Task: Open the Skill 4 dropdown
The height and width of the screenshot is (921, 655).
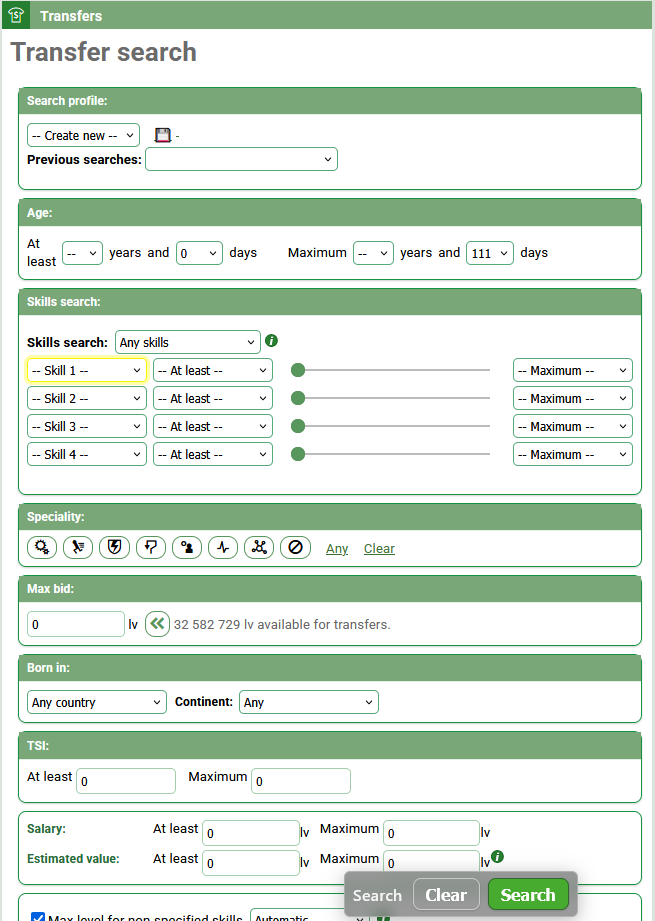Action: [87, 454]
